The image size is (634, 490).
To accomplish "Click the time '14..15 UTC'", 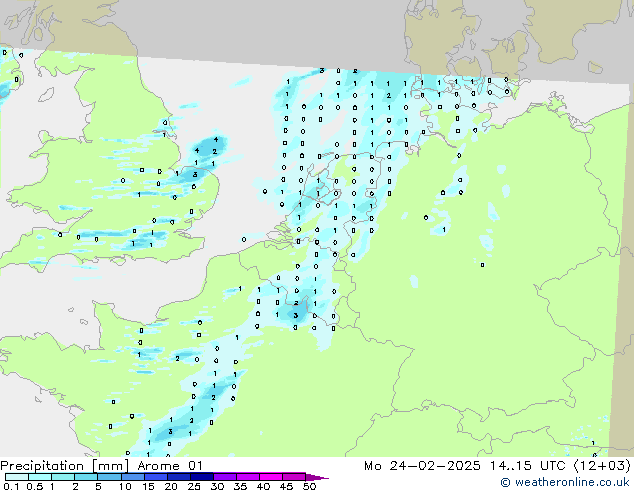I will pos(528,466).
